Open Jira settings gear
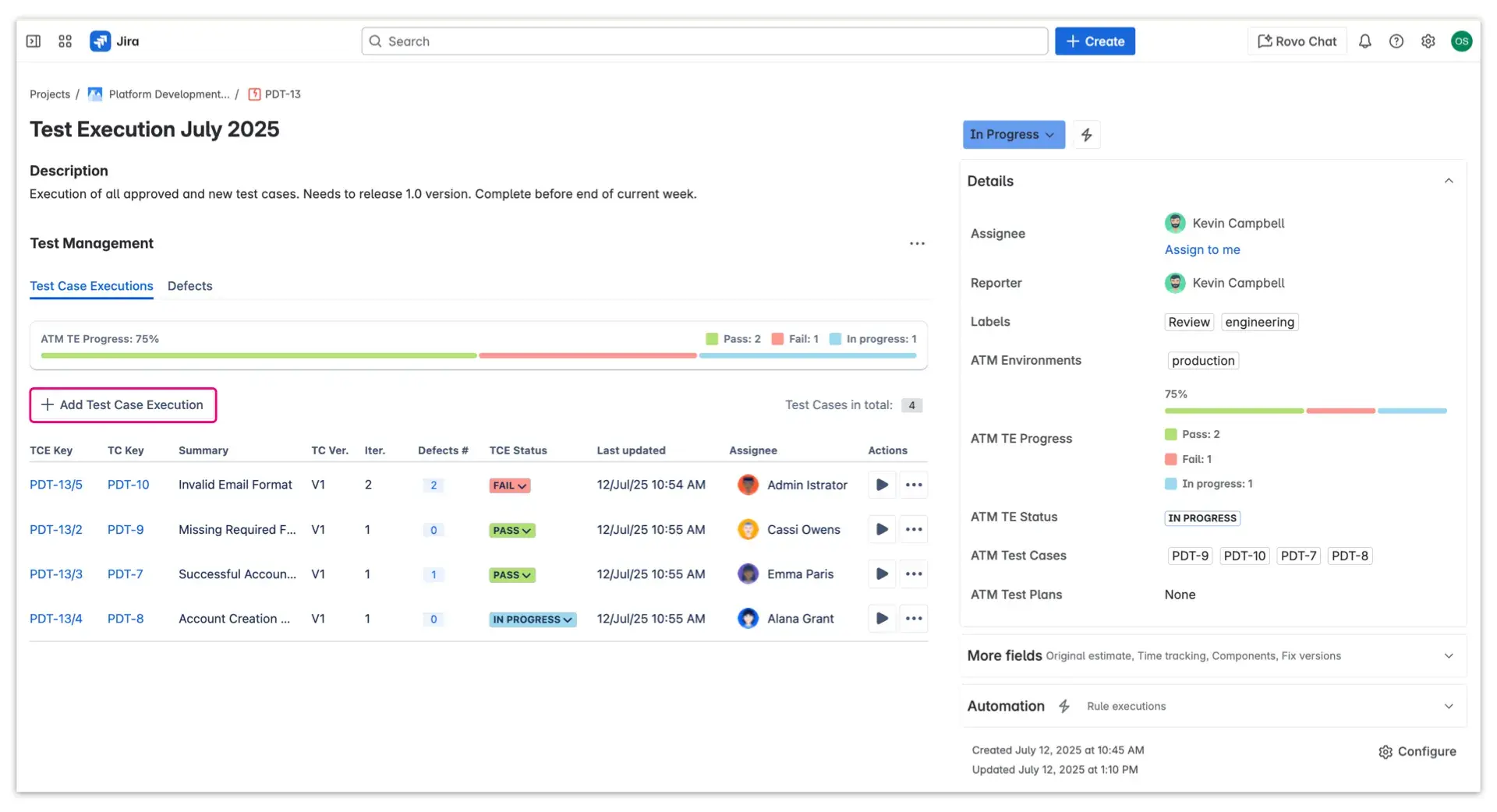This screenshot has height=812, width=1497. (x=1428, y=41)
